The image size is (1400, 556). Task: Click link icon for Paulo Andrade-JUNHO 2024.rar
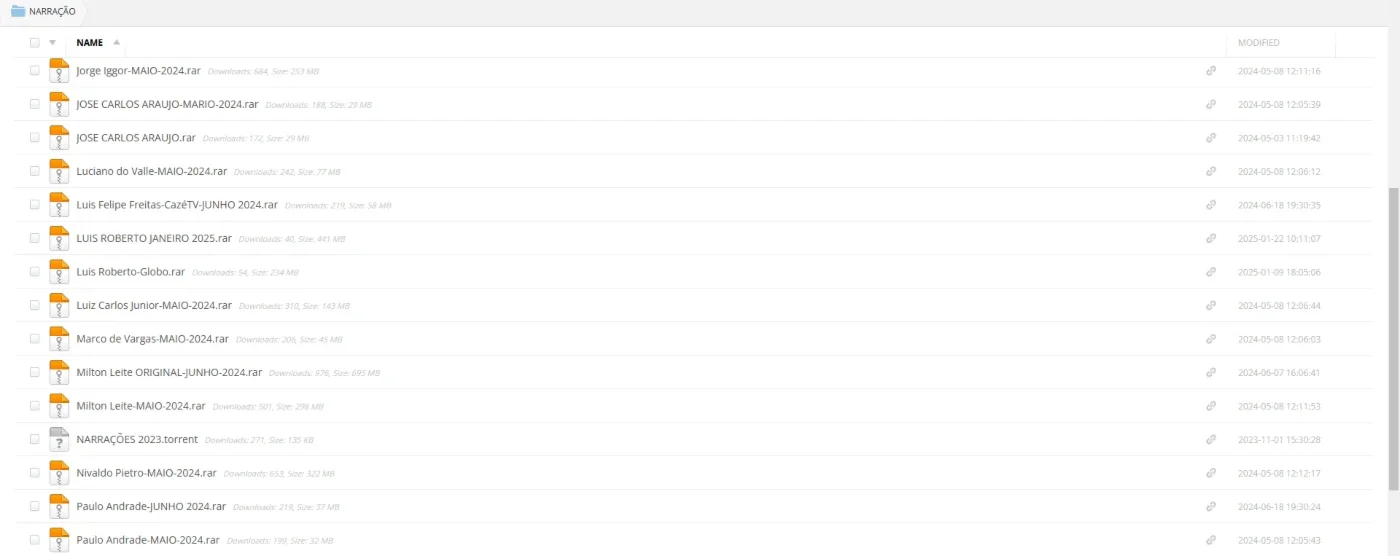click(x=1211, y=506)
